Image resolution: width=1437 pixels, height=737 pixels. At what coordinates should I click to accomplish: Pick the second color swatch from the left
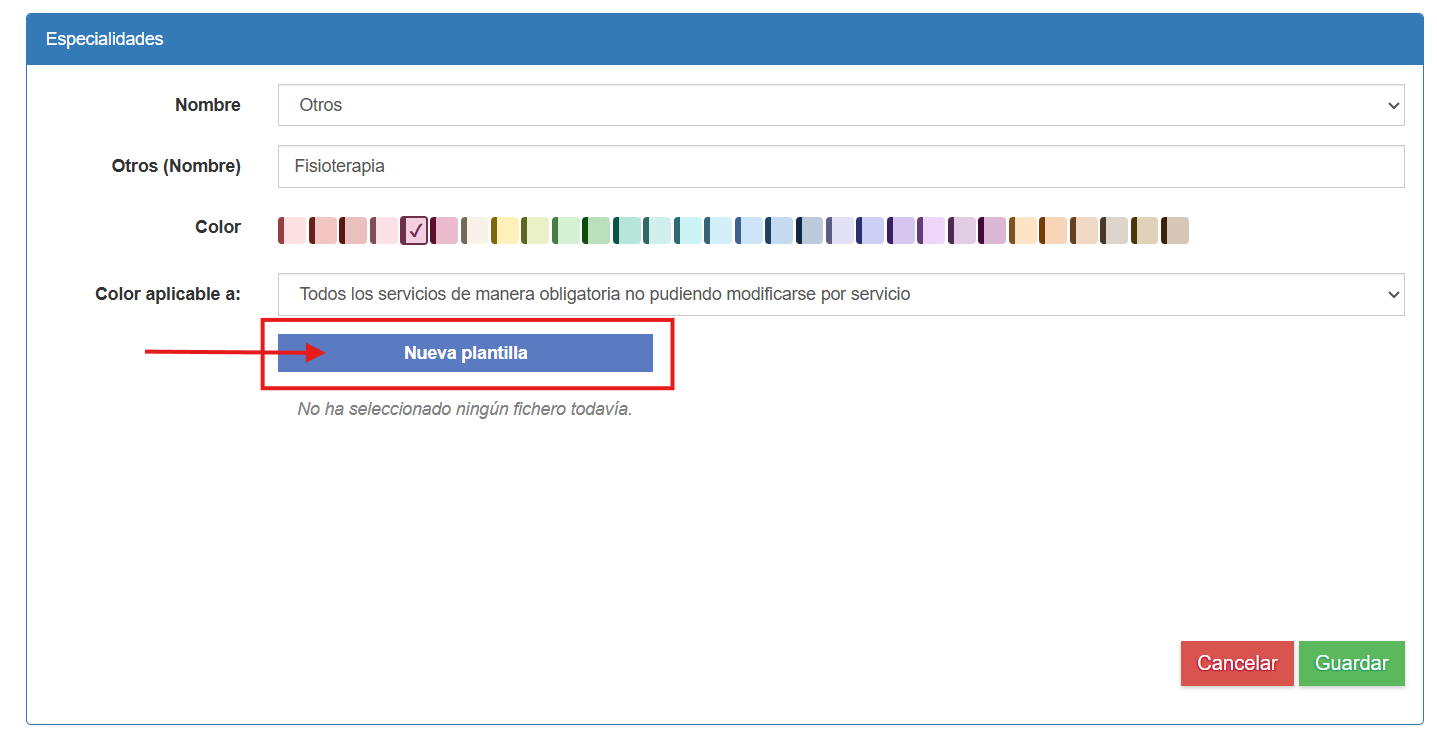pos(323,230)
